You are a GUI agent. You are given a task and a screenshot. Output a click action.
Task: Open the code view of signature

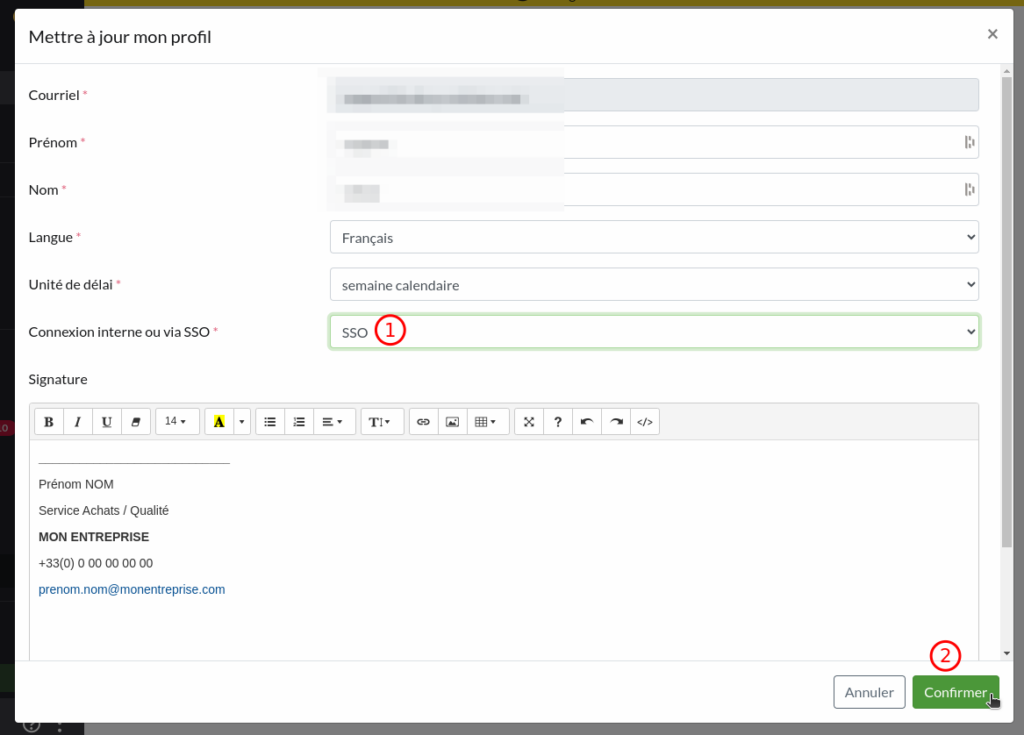(645, 422)
